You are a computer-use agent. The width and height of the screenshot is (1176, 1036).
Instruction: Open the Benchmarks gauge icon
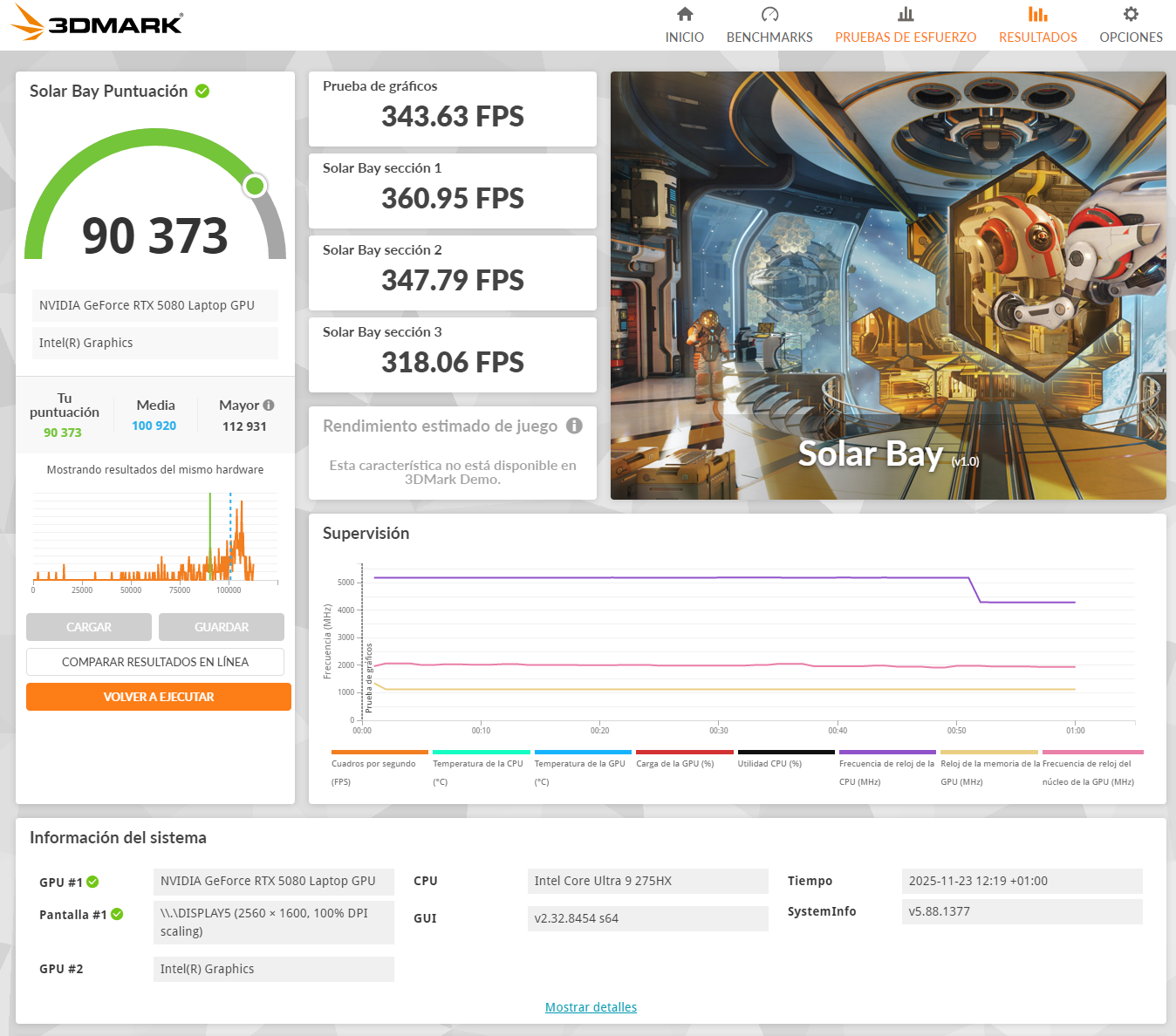click(769, 14)
